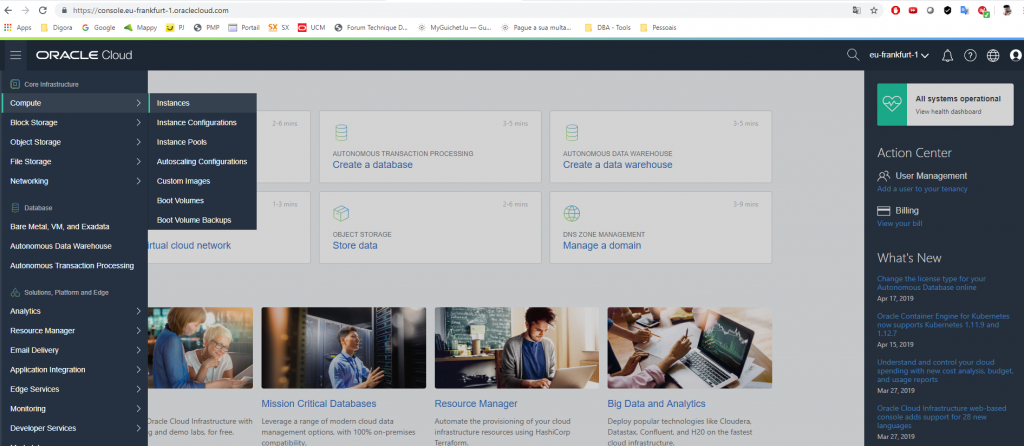1024x446 pixels.
Task: Click the translate page icon in address bar
Action: pyautogui.click(x=856, y=10)
